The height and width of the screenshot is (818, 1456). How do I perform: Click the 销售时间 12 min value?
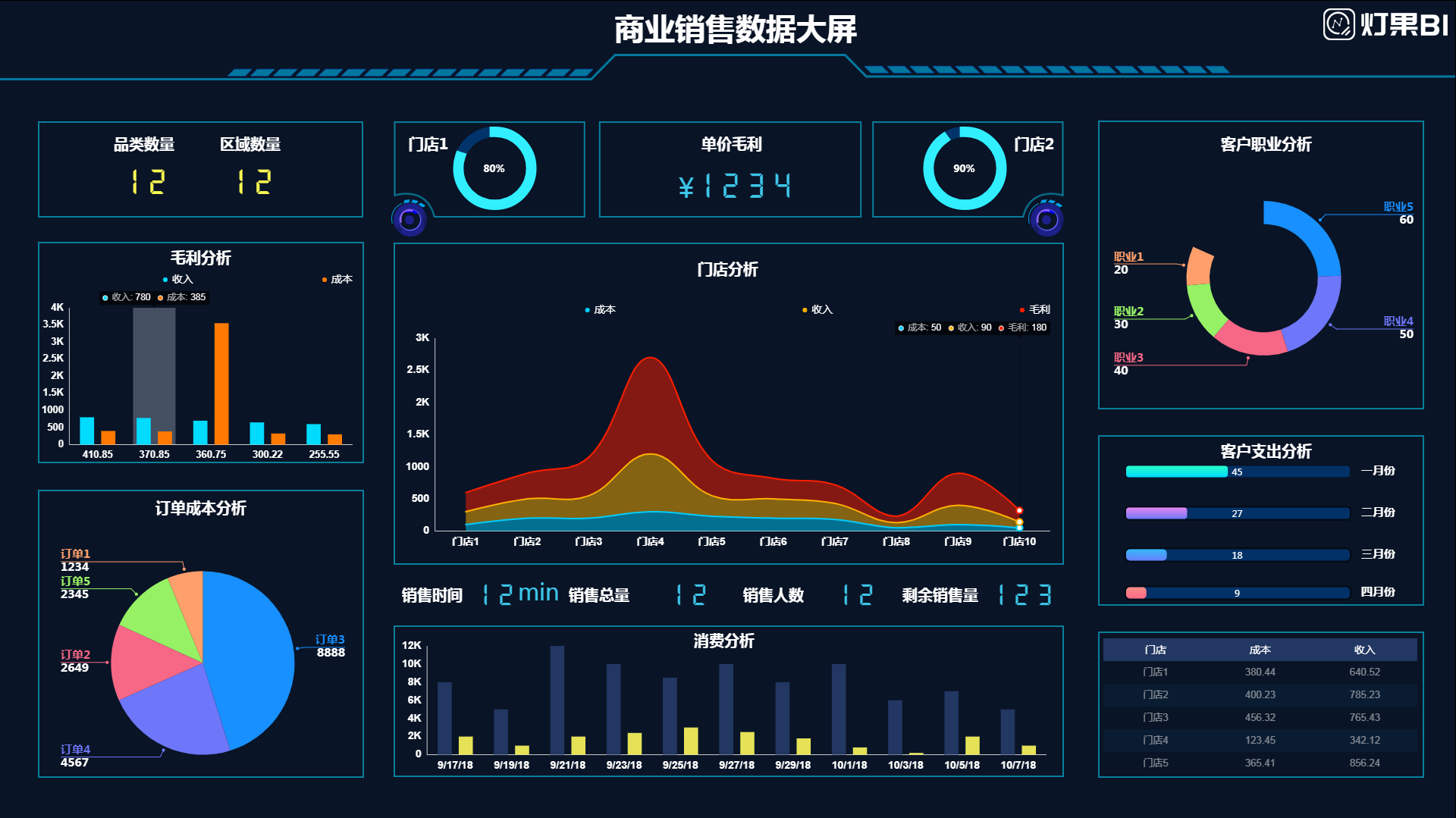tap(520, 594)
